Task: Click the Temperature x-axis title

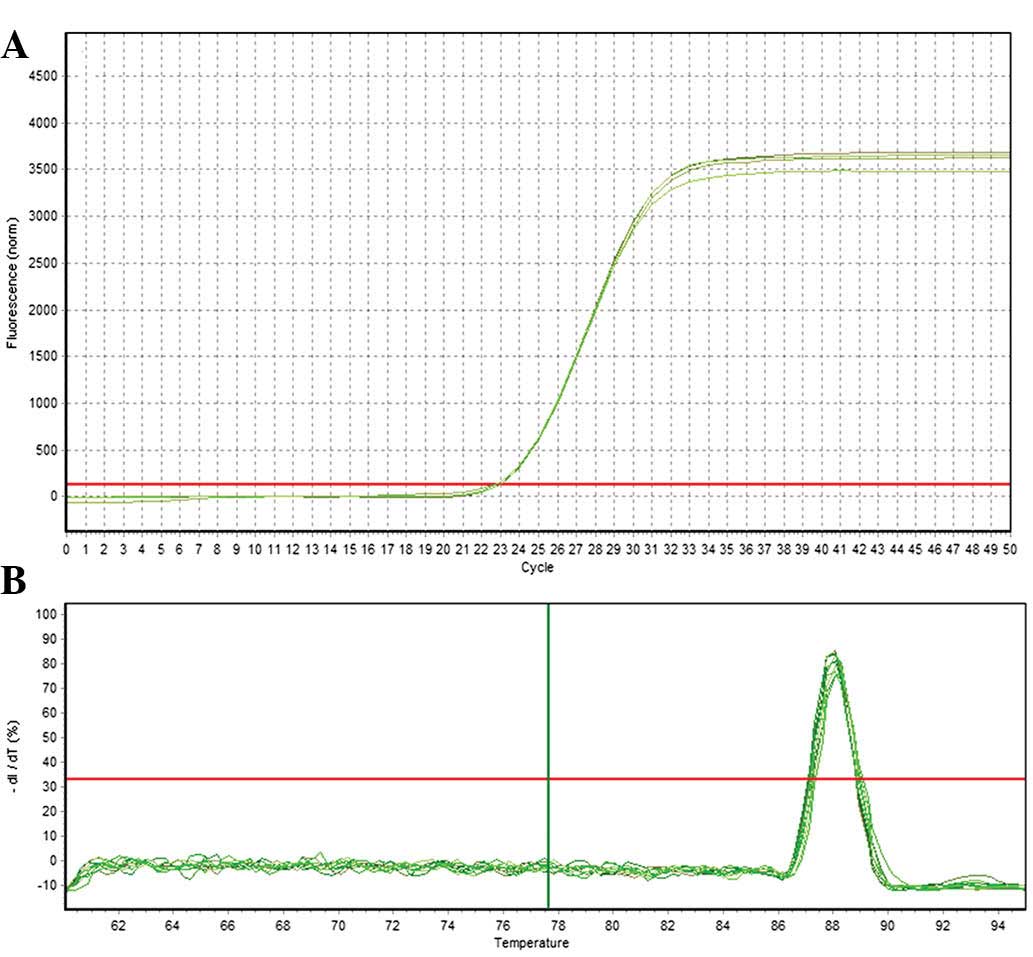Action: [540, 942]
